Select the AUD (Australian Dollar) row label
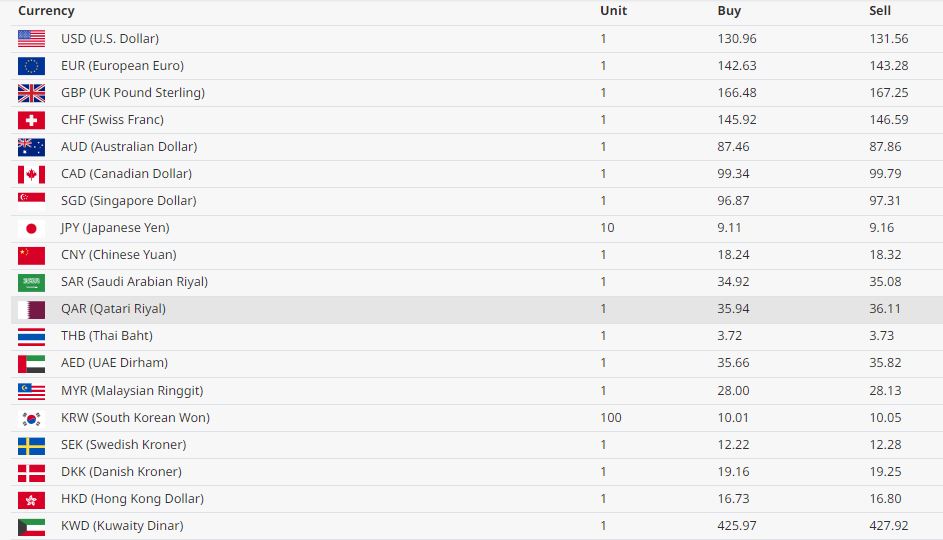943x540 pixels. (x=129, y=147)
